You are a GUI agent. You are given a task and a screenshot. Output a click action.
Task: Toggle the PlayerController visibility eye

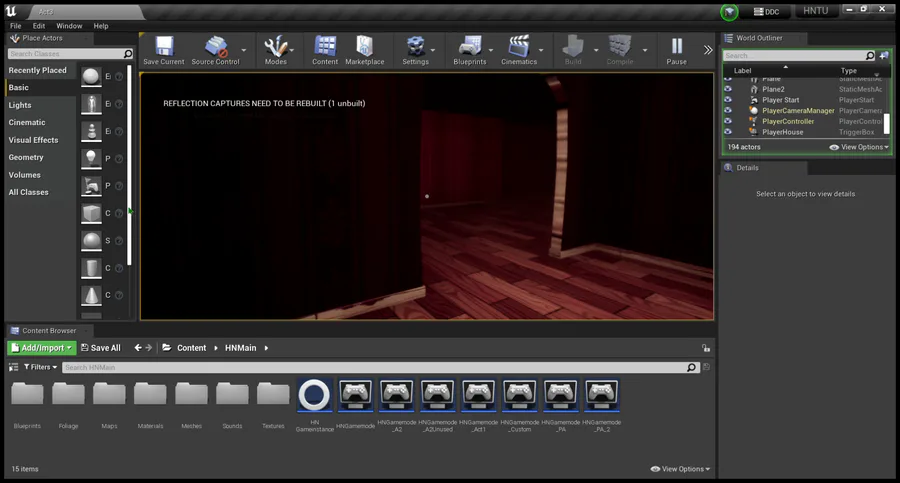coord(728,121)
